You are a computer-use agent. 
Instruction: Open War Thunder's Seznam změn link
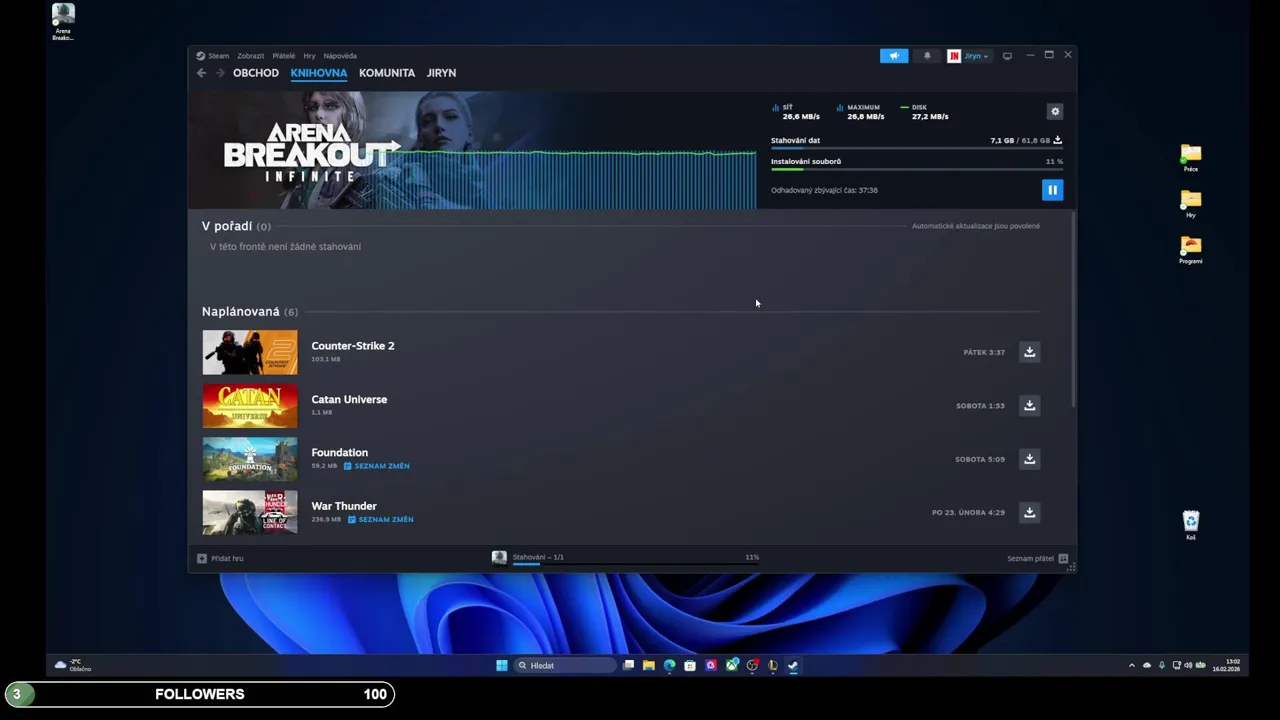[381, 519]
